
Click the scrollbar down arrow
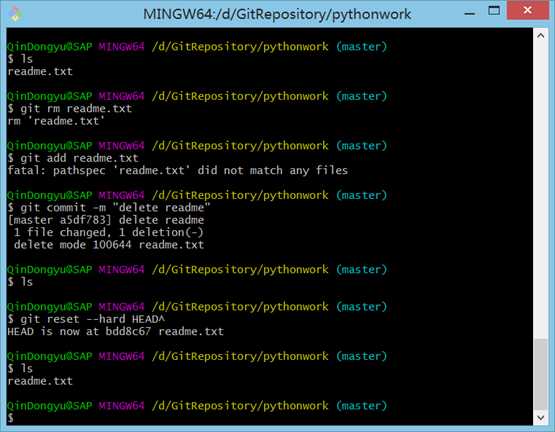tap(540, 418)
